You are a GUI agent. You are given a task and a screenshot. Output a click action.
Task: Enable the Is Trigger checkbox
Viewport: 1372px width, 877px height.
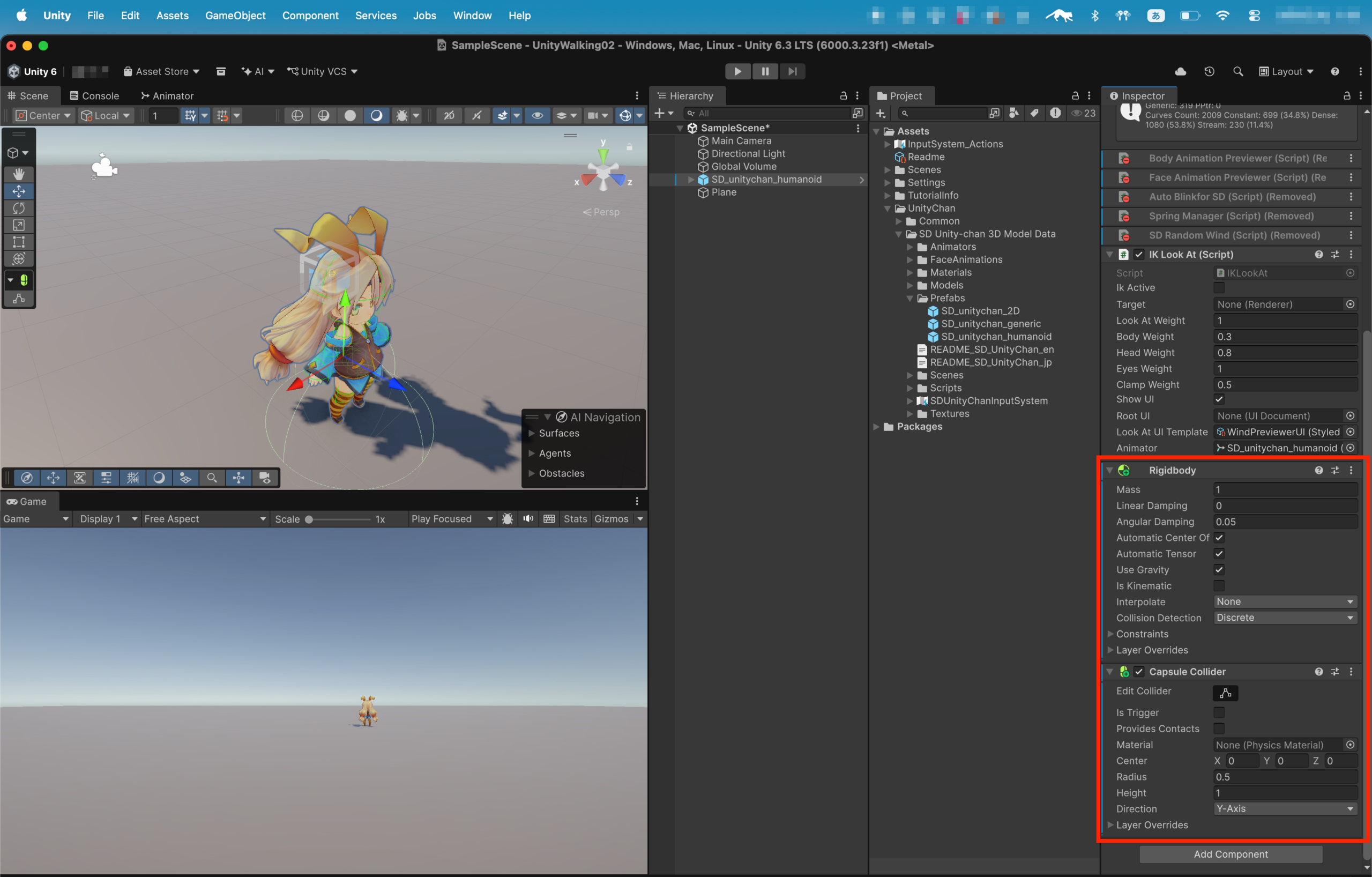tap(1219, 713)
